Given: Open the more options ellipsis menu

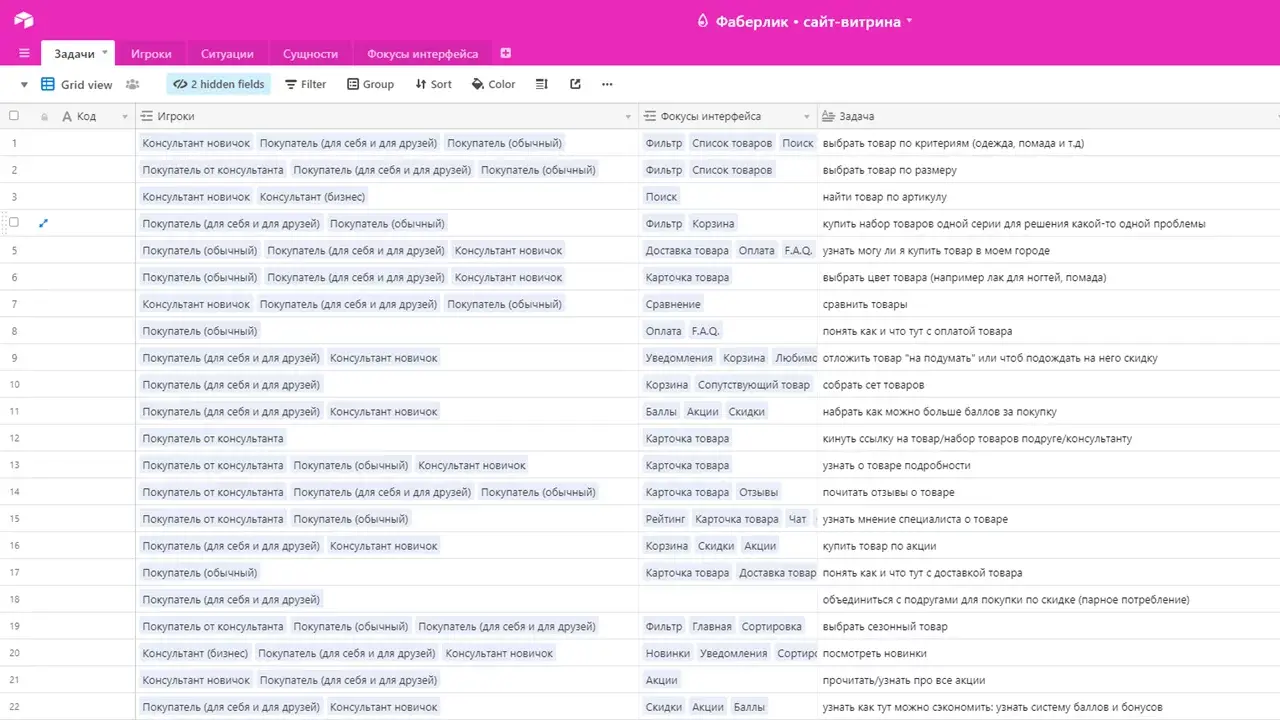Looking at the screenshot, I should 607,84.
